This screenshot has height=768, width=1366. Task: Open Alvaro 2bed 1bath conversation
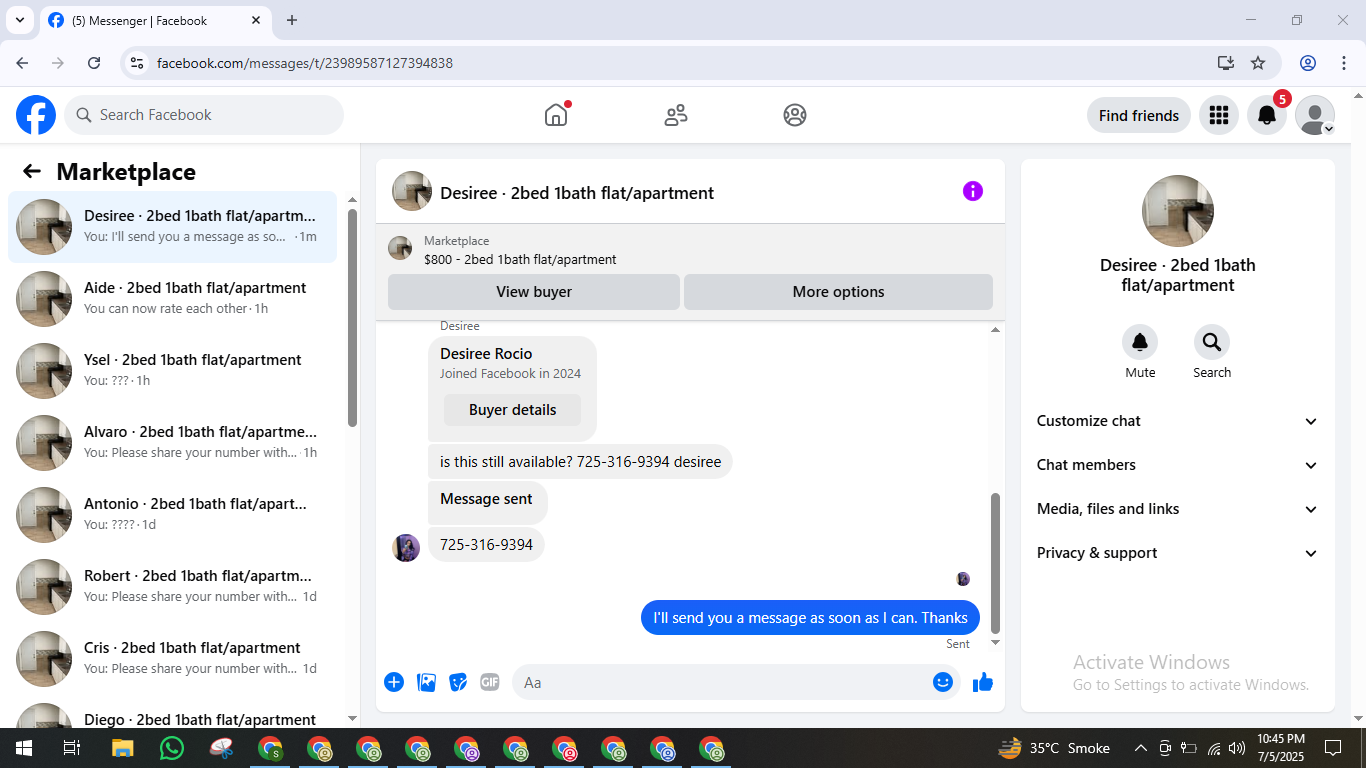pyautogui.click(x=172, y=443)
